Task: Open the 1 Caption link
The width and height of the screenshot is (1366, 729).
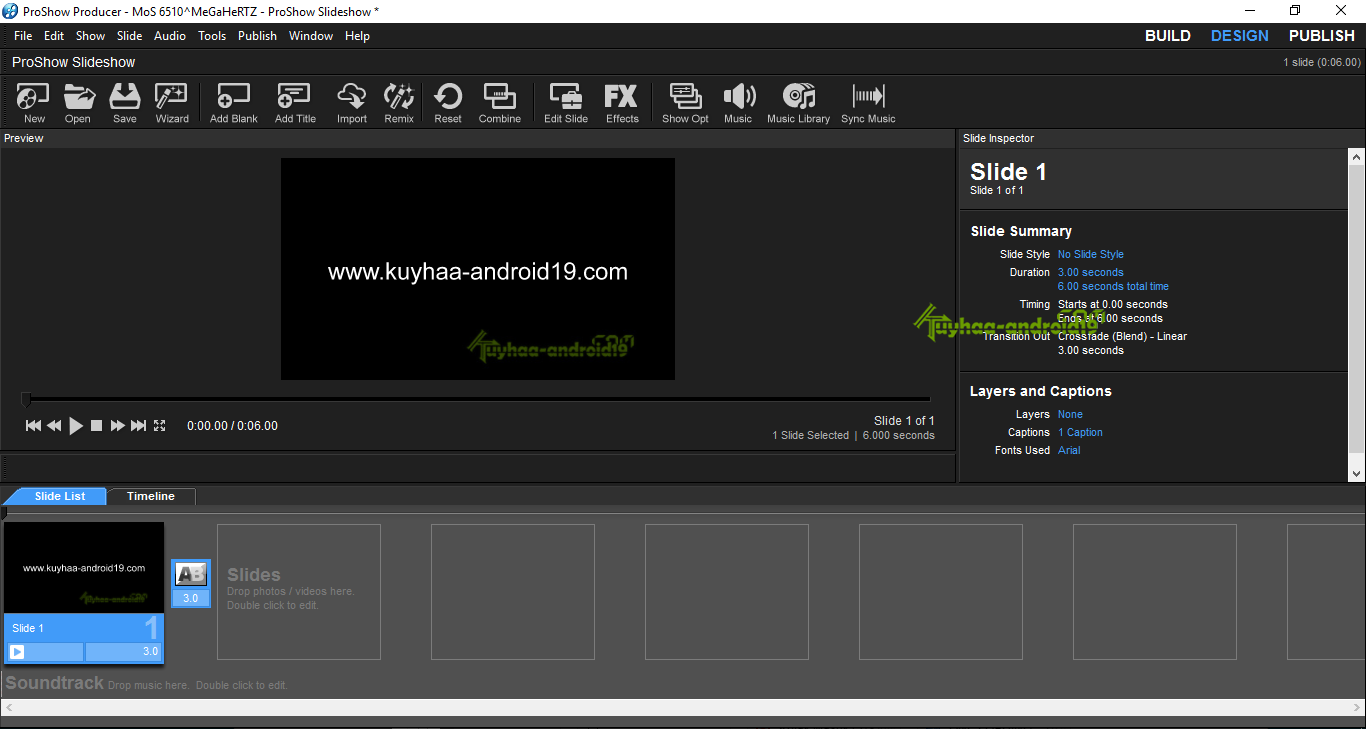Action: point(1080,432)
